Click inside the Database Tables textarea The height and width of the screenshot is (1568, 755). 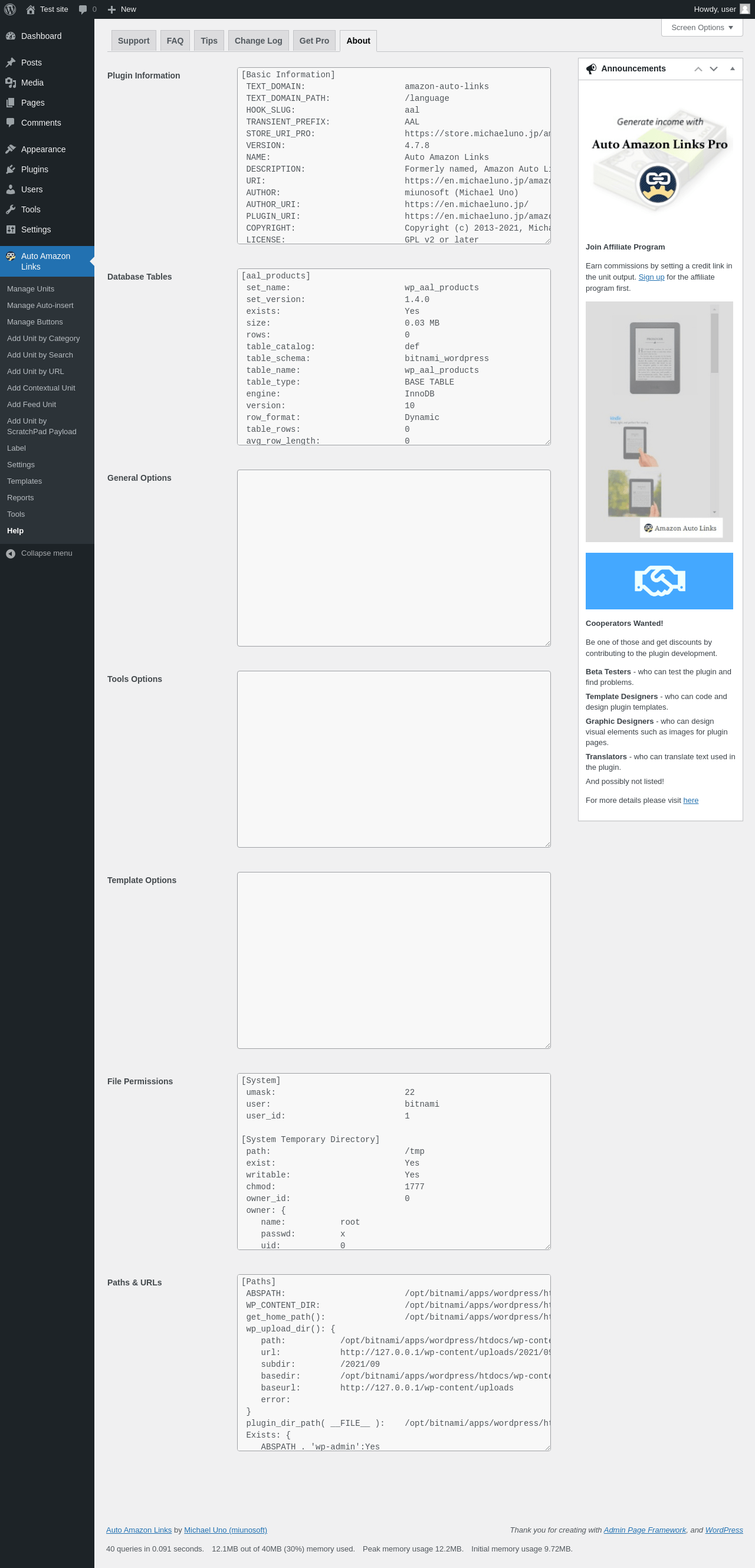(x=393, y=357)
